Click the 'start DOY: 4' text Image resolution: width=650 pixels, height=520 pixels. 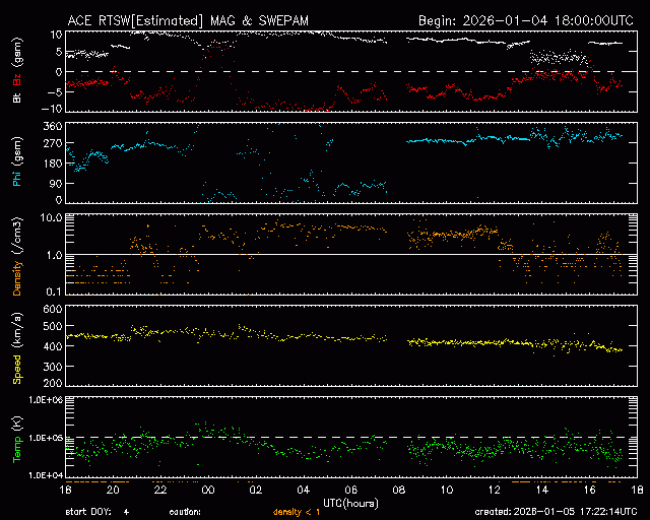coord(98,512)
